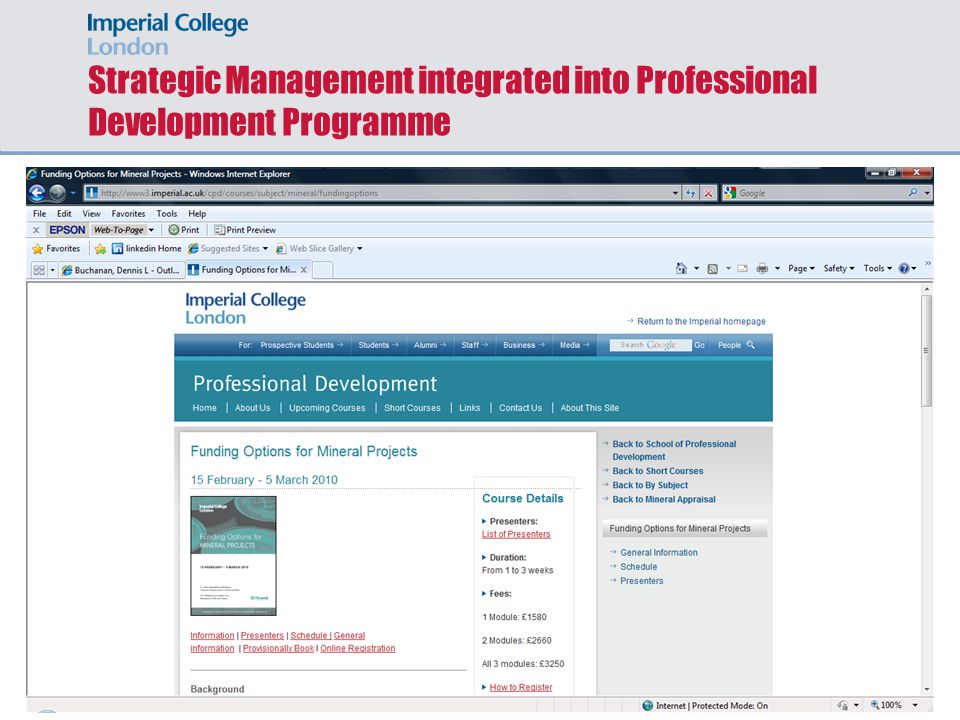Click the Home icon in command bar

coord(681,268)
